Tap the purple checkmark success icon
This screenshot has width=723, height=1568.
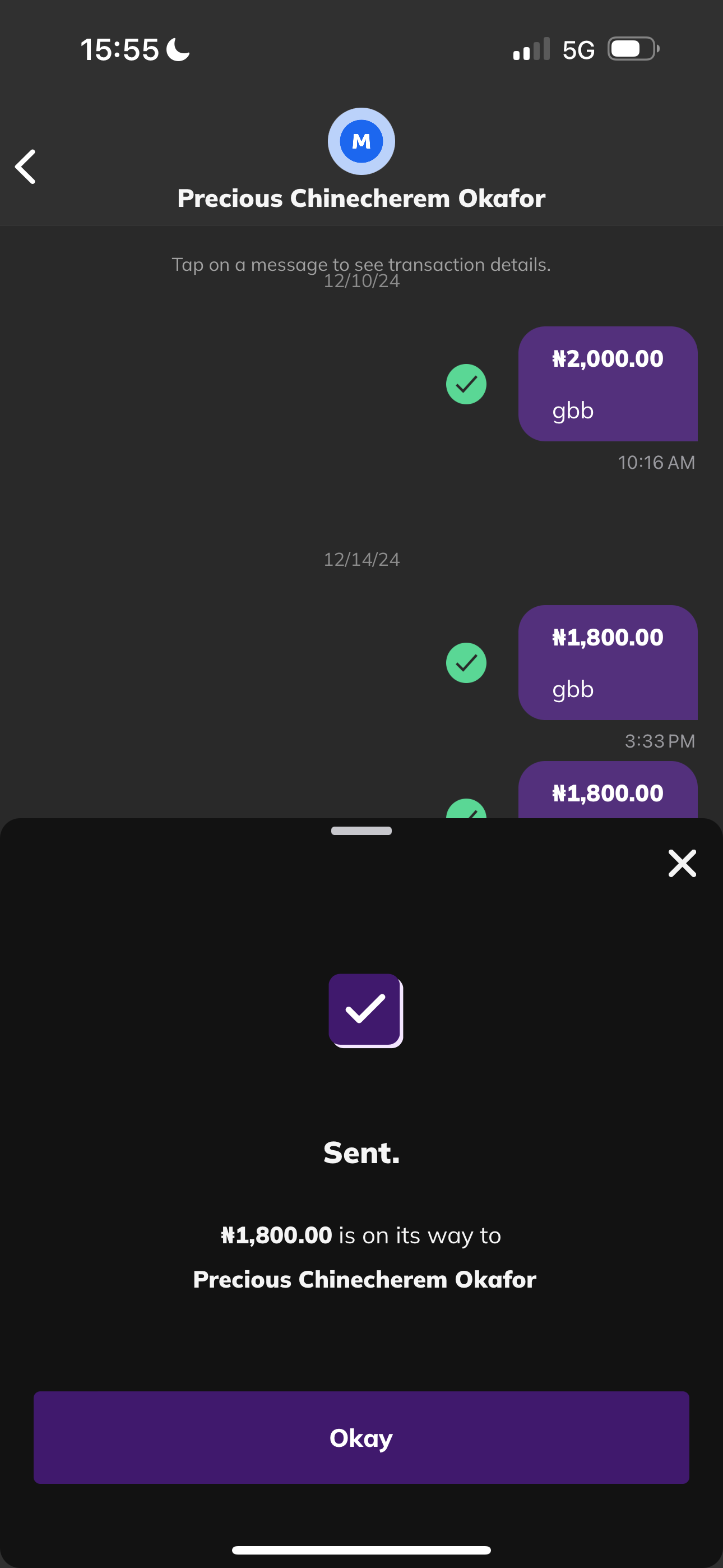coord(365,1010)
